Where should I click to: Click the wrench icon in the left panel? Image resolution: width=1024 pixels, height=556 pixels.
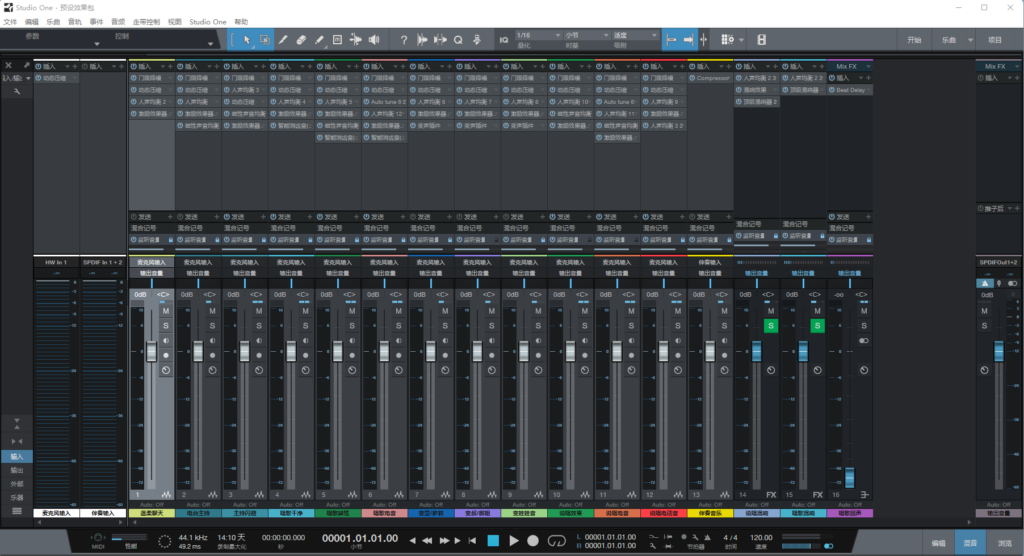pos(17,91)
